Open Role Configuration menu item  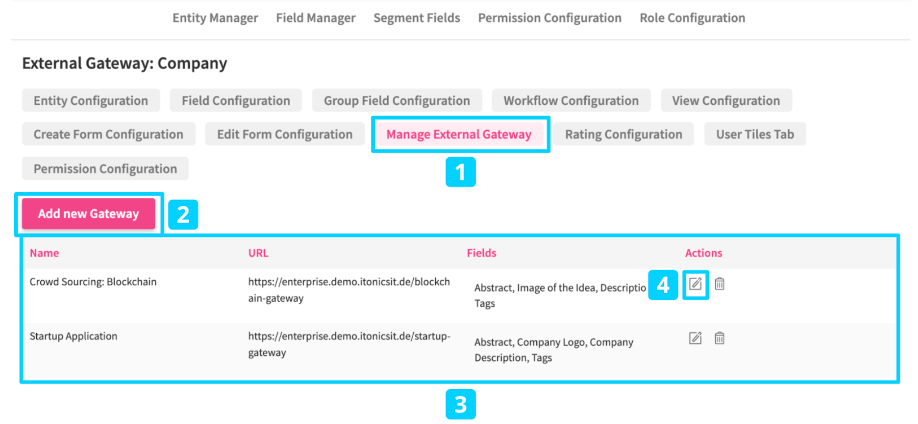click(x=692, y=18)
